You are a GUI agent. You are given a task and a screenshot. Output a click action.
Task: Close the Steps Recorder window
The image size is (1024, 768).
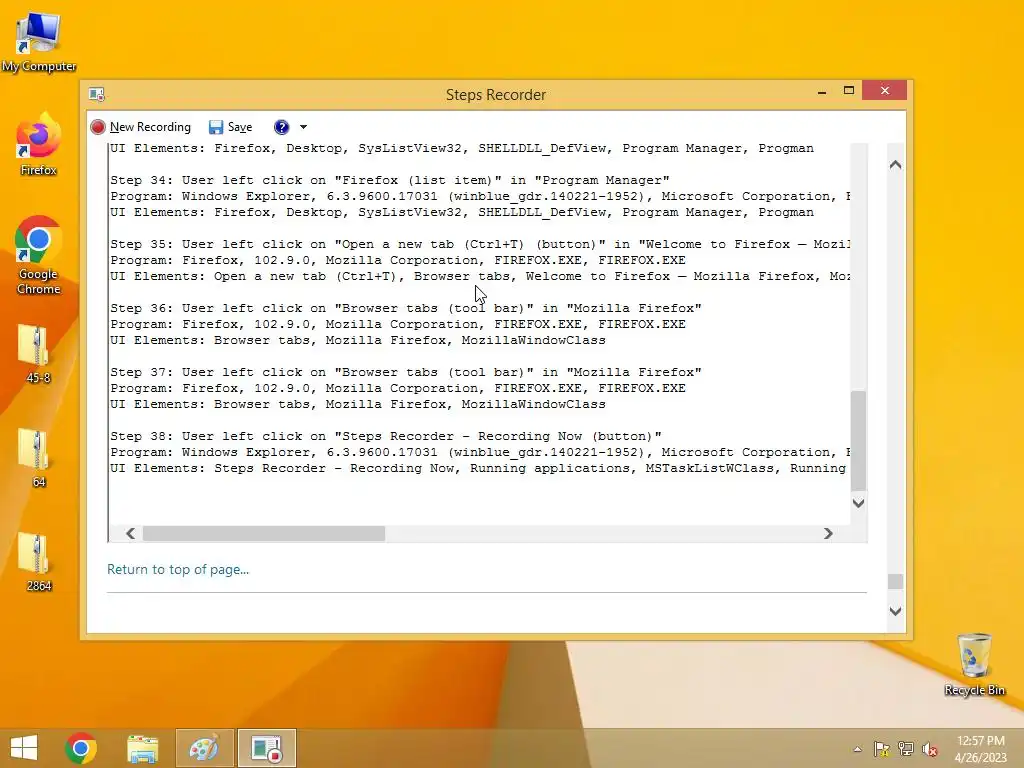point(885,91)
